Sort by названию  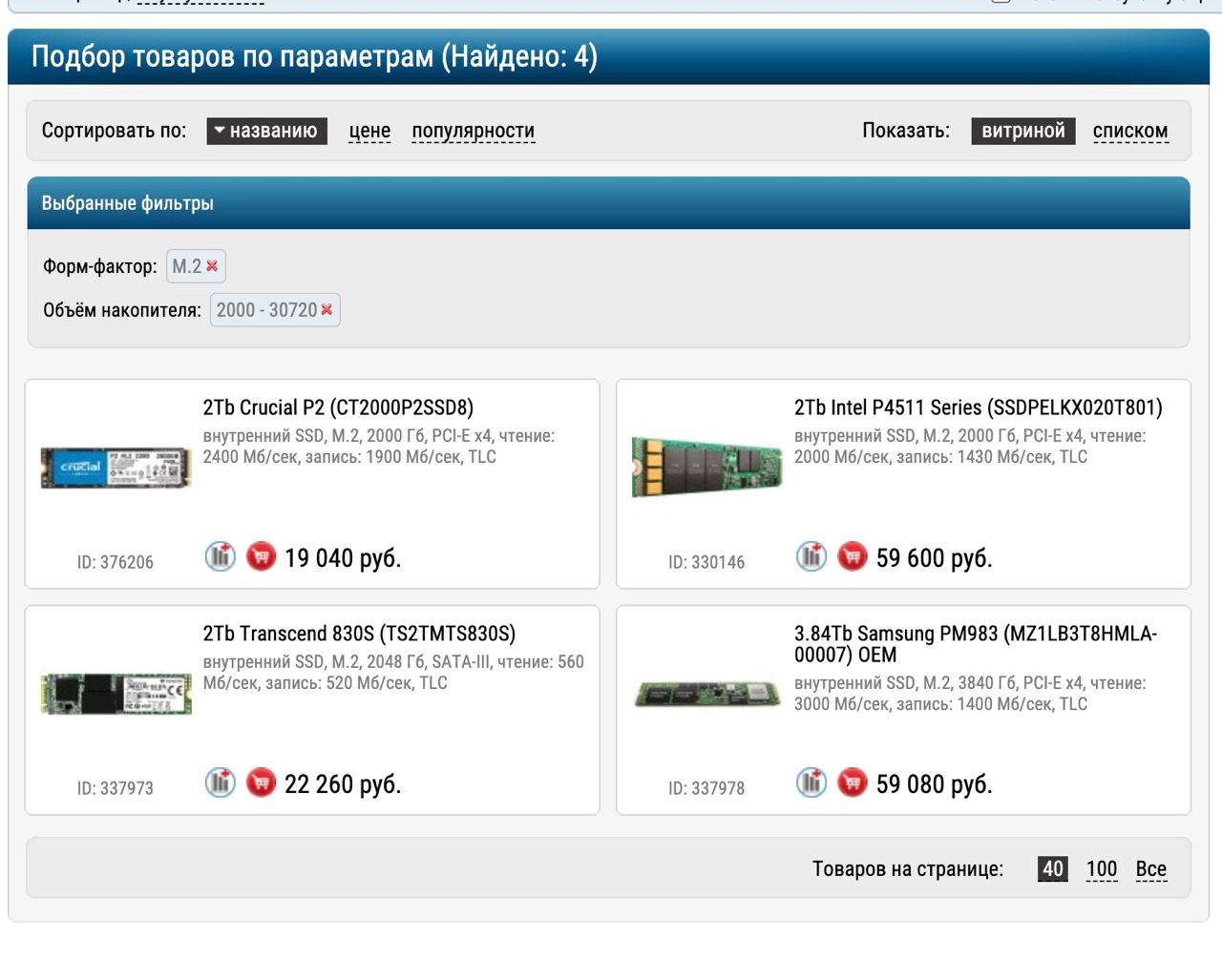(267, 131)
